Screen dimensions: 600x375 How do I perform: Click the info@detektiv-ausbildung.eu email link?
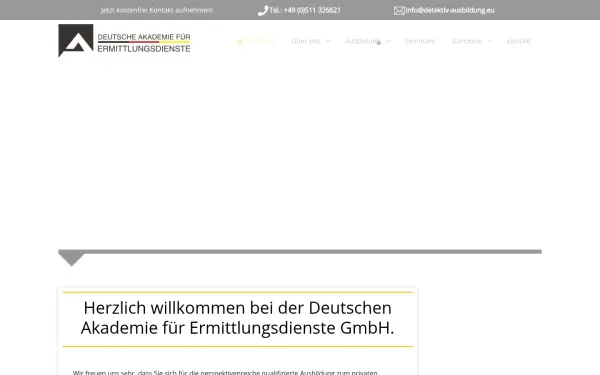[450, 10]
